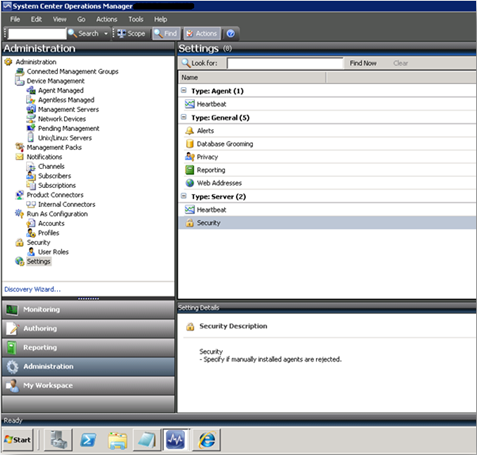
Task: Click the Name column header
Action: pos(252,77)
